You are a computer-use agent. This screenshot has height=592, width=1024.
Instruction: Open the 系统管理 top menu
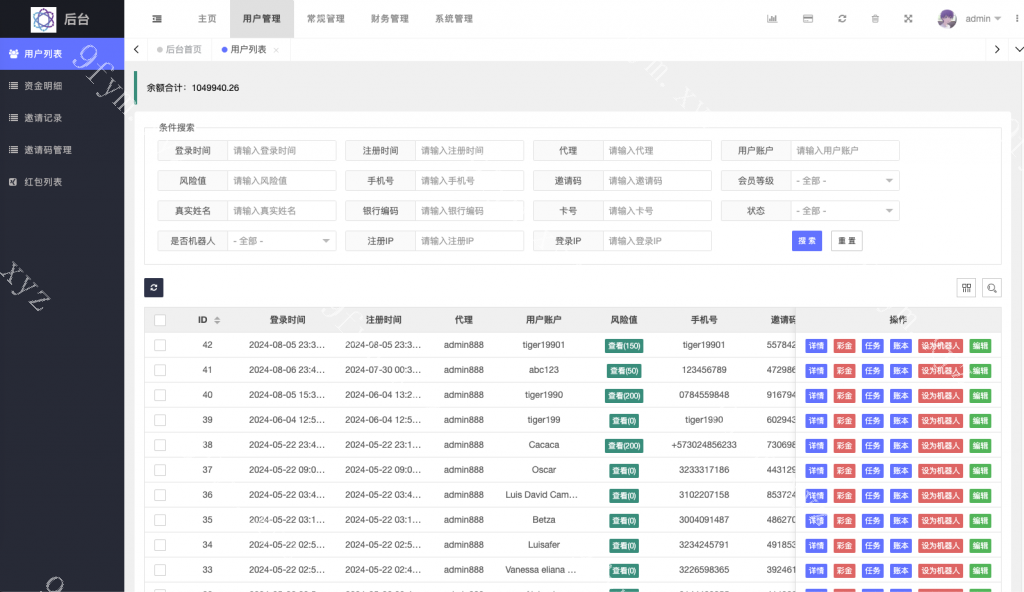[x=454, y=19]
